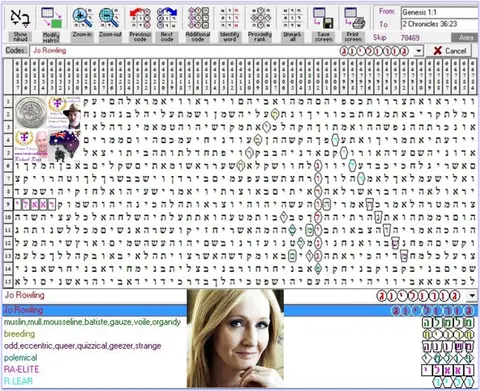Click the man in hat photo
Viewport: 480px width, 391px height.
coord(72,116)
